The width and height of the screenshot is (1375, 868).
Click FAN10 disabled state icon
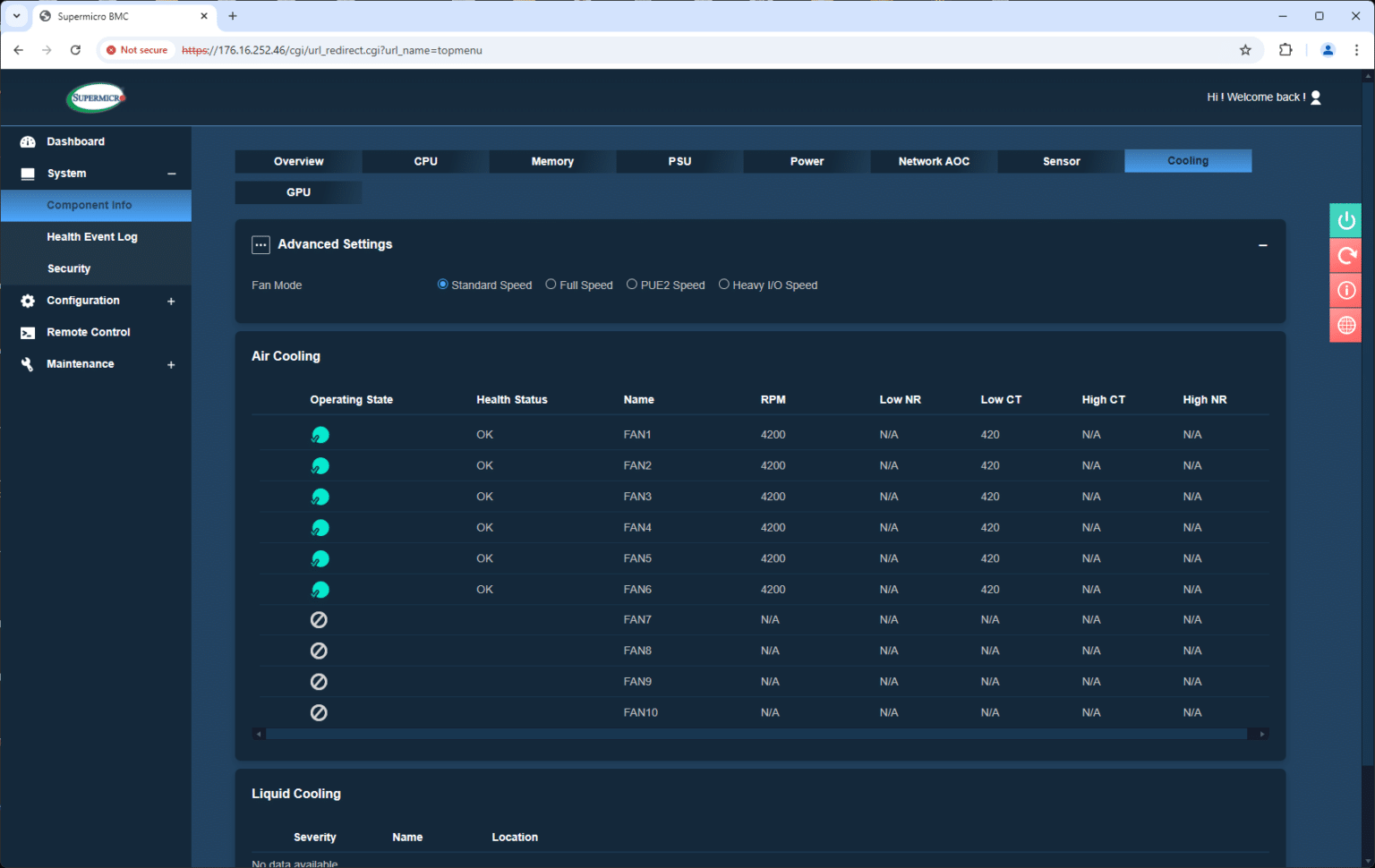point(319,713)
